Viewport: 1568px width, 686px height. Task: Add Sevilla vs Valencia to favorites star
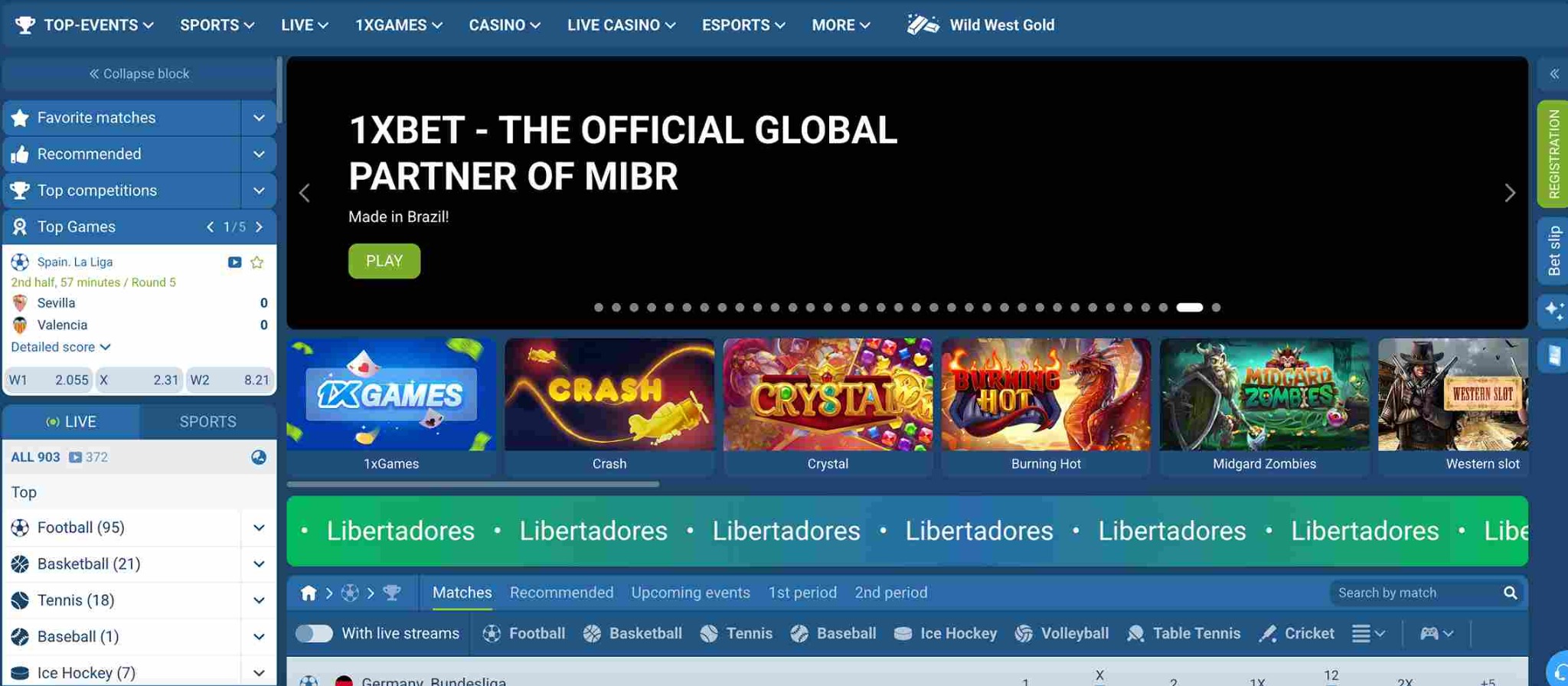(257, 262)
